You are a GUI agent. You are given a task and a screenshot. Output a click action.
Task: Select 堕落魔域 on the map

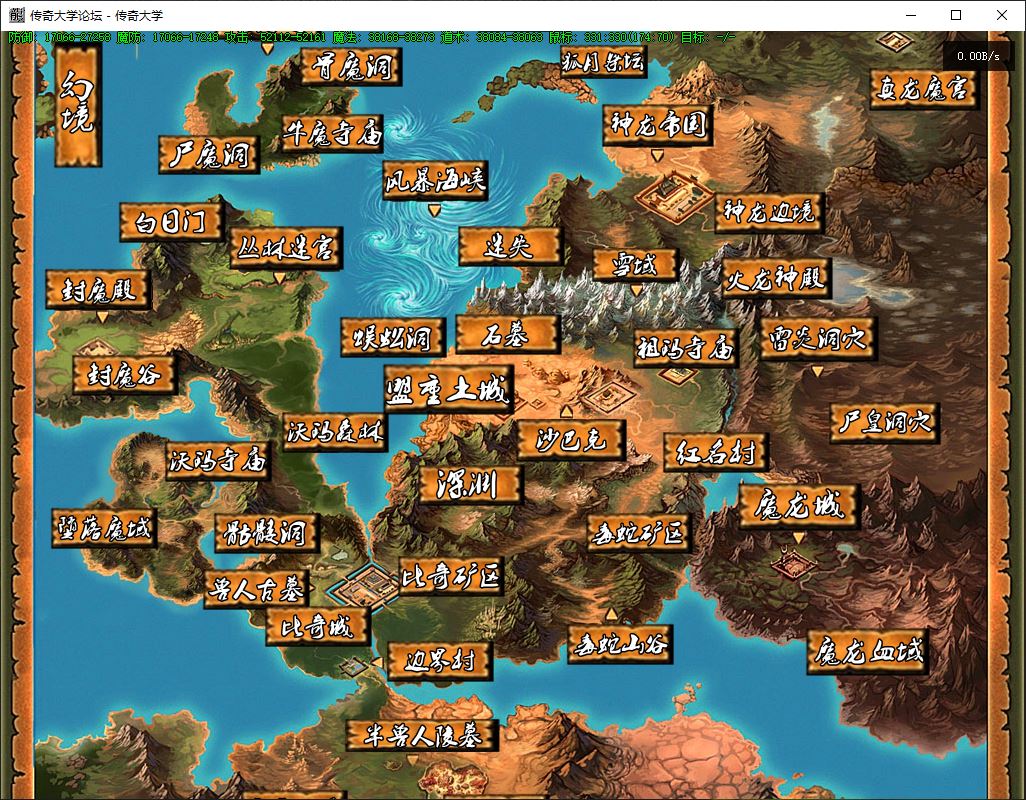(104, 528)
